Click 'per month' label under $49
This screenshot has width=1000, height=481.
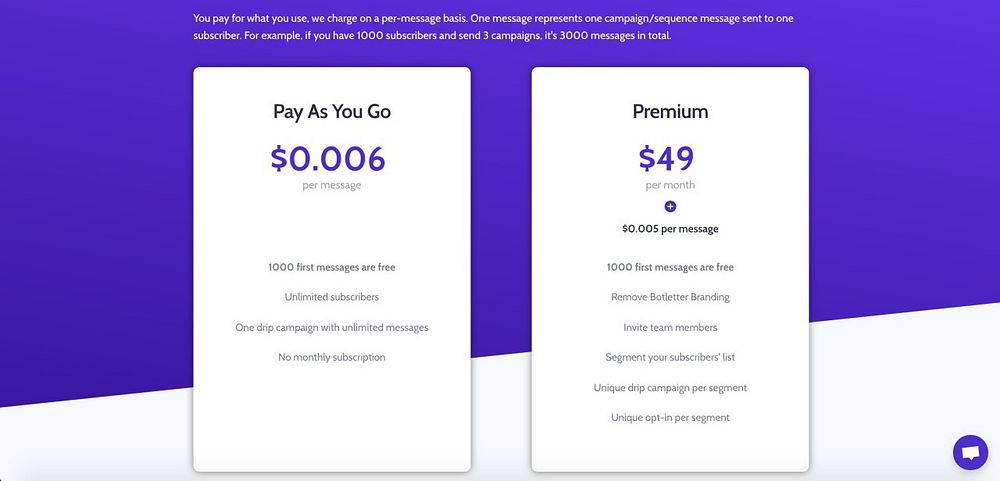pyautogui.click(x=670, y=186)
